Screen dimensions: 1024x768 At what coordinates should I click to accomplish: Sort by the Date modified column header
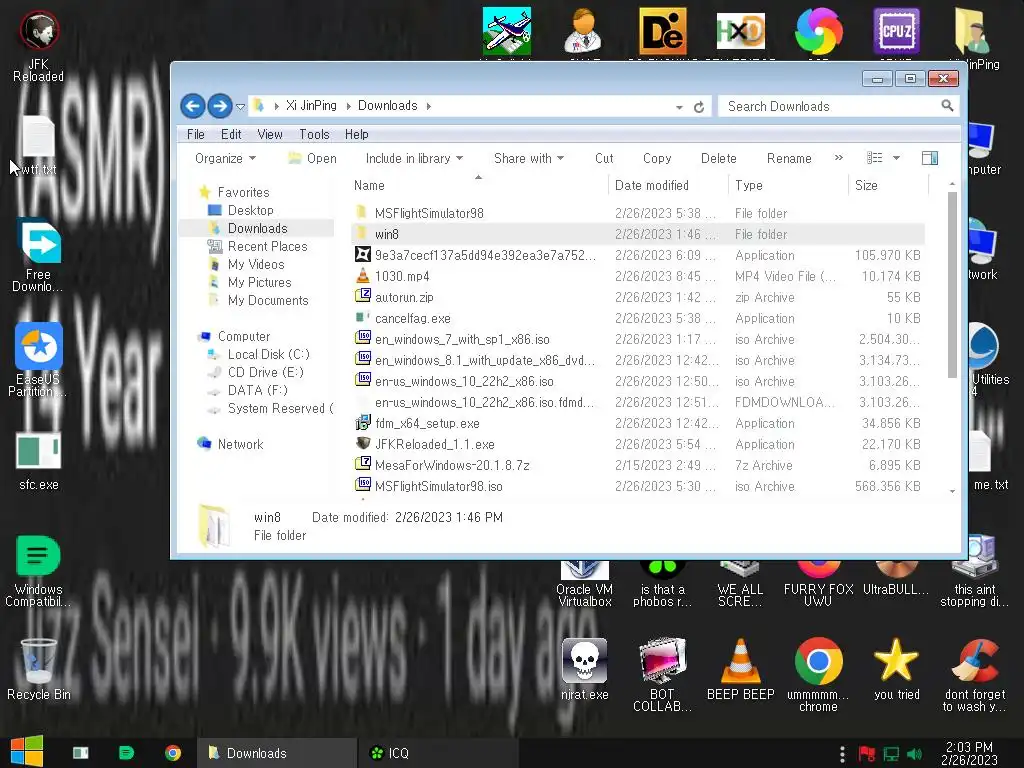[669, 185]
